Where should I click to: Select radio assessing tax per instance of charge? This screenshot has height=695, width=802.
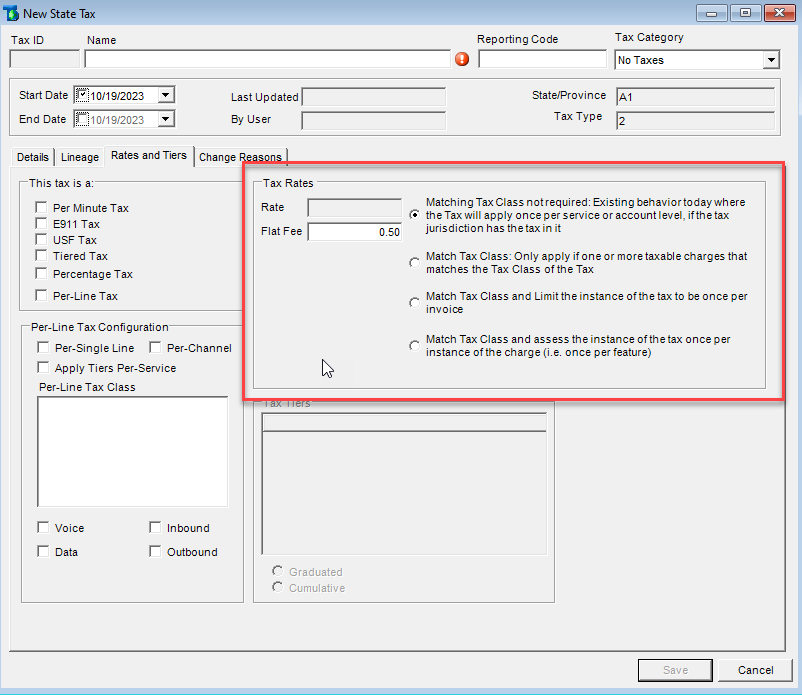pos(414,345)
